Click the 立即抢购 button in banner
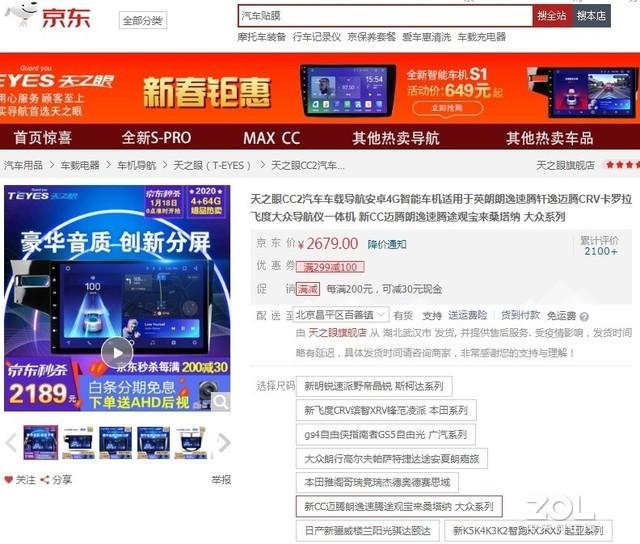640x544 pixels. [447, 108]
